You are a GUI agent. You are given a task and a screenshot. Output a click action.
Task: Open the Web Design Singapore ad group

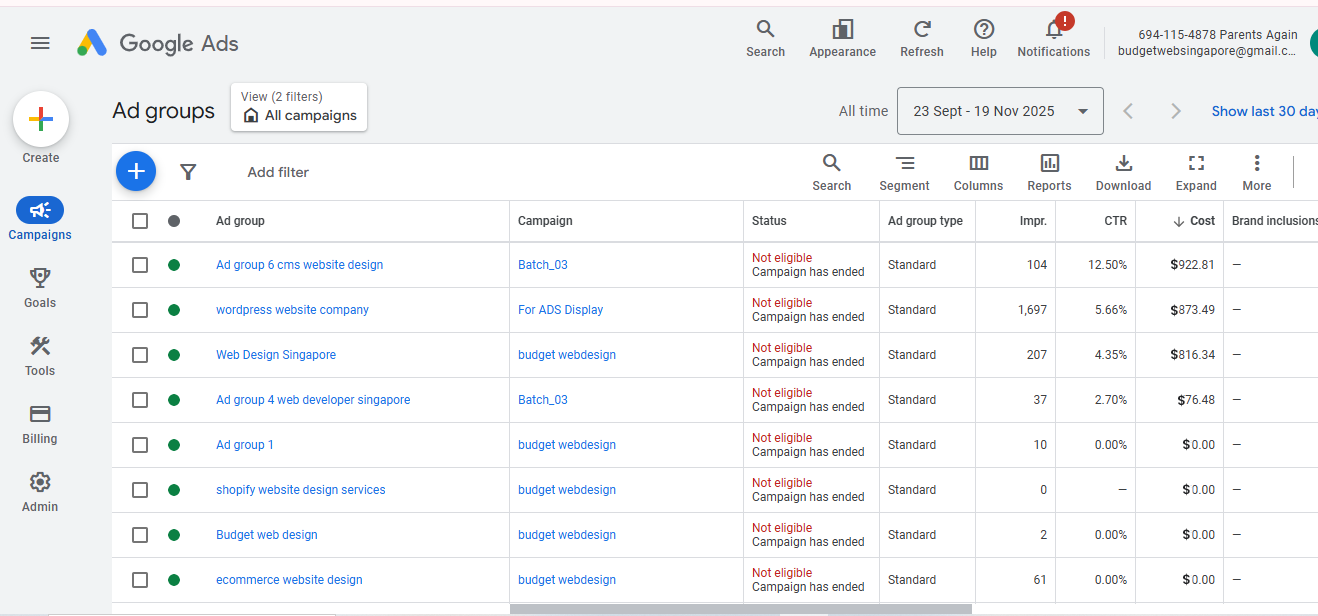276,355
